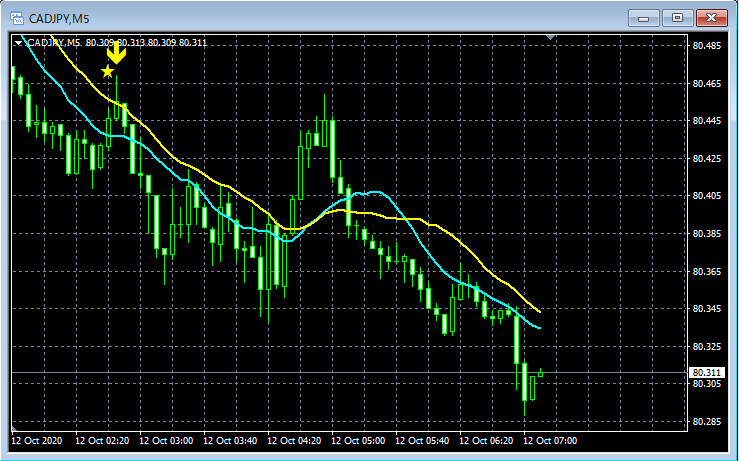Screen dimensions: 739x461
Task: Click the 12 Oct 06:20 time label
Action: tap(486, 441)
